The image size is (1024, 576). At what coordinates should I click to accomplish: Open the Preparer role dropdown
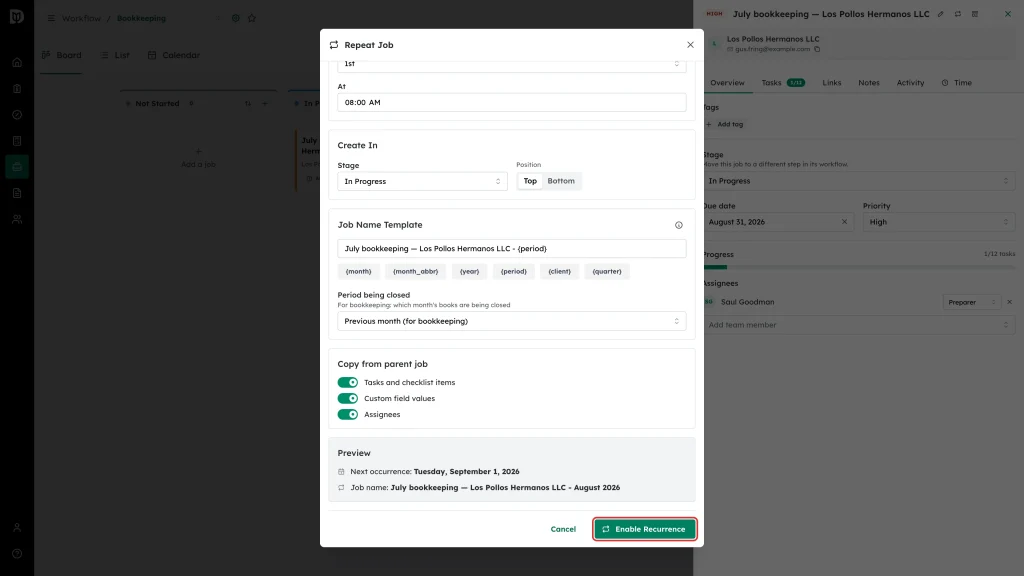click(971, 302)
